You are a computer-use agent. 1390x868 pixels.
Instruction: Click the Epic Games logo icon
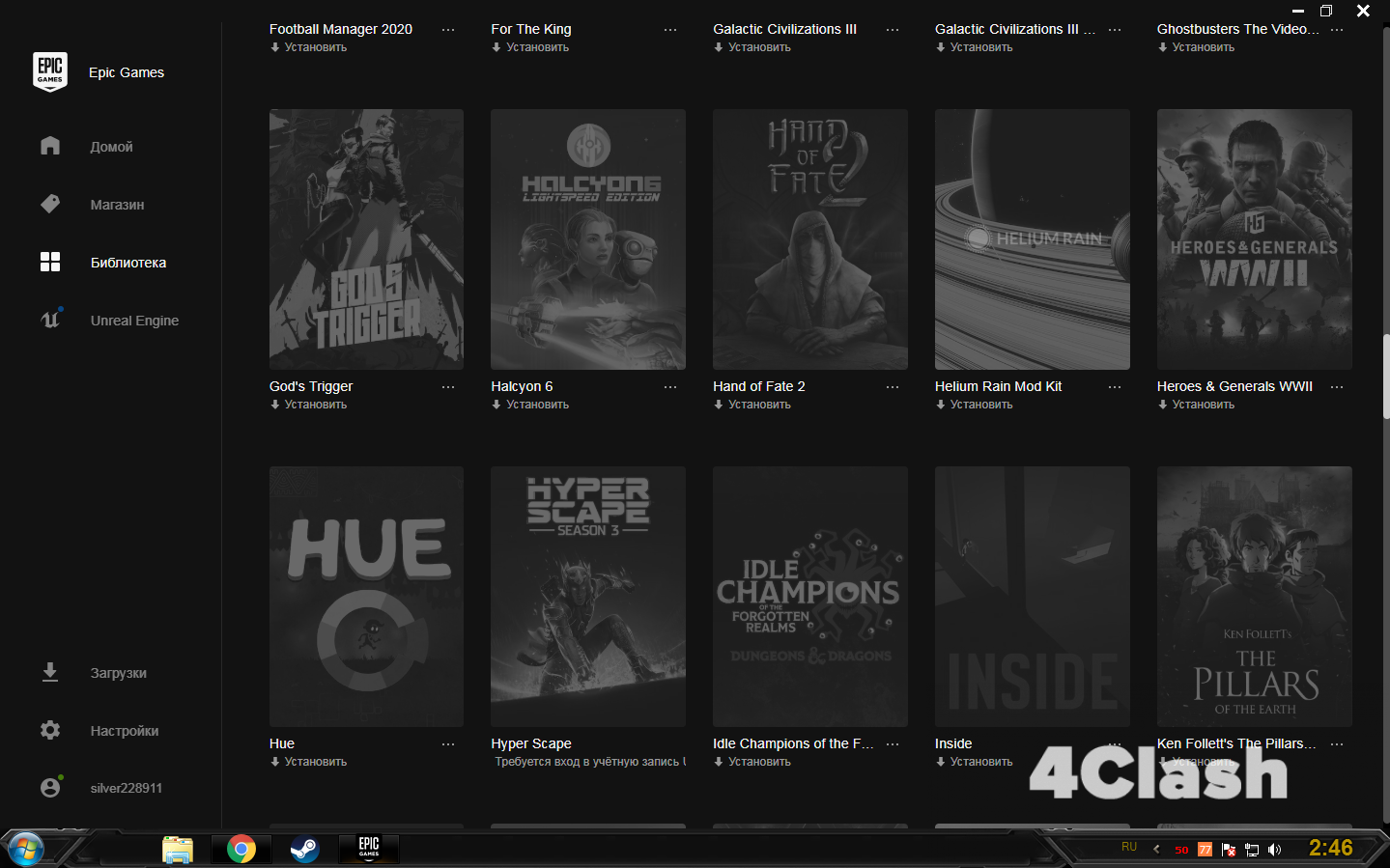tap(50, 72)
